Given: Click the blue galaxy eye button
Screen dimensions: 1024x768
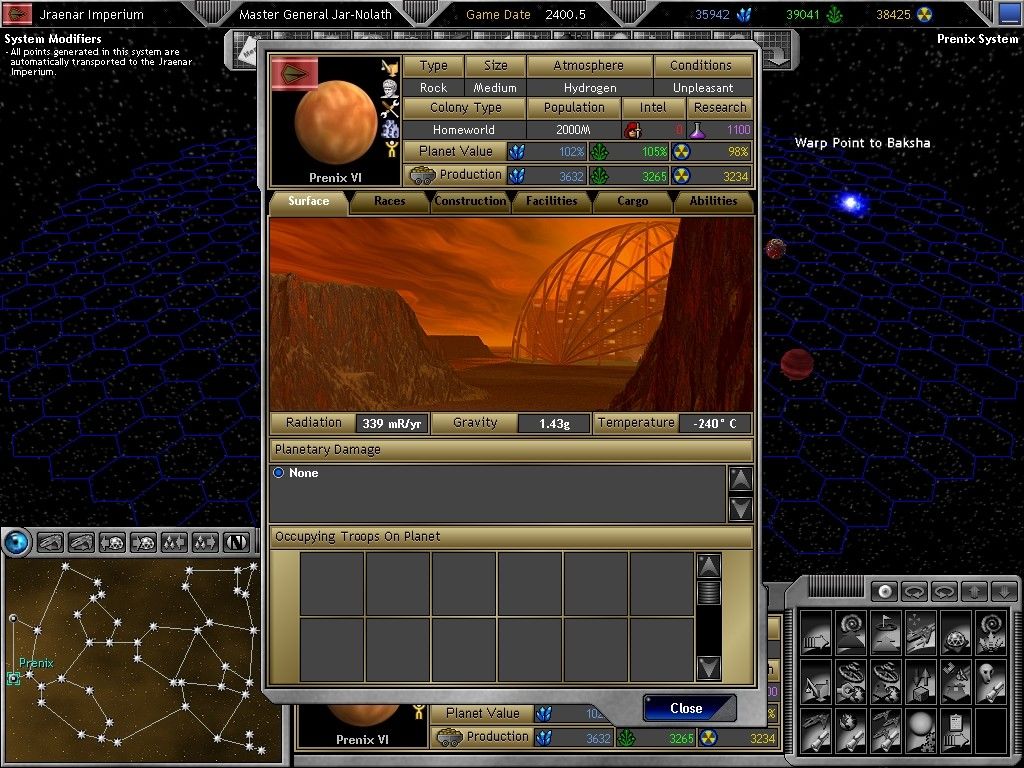Looking at the screenshot, I should coord(17,542).
